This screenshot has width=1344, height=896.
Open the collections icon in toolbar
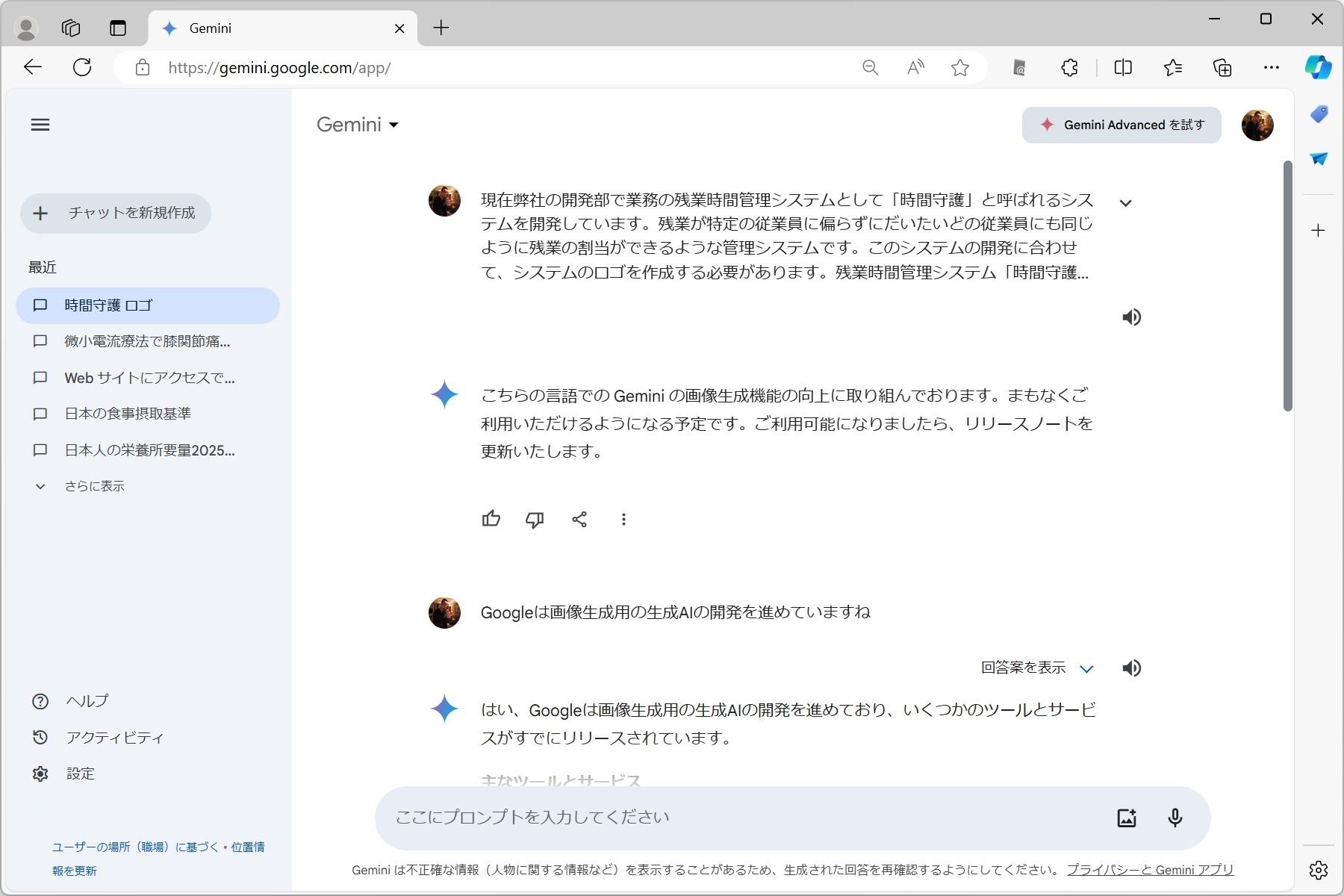(x=1222, y=68)
